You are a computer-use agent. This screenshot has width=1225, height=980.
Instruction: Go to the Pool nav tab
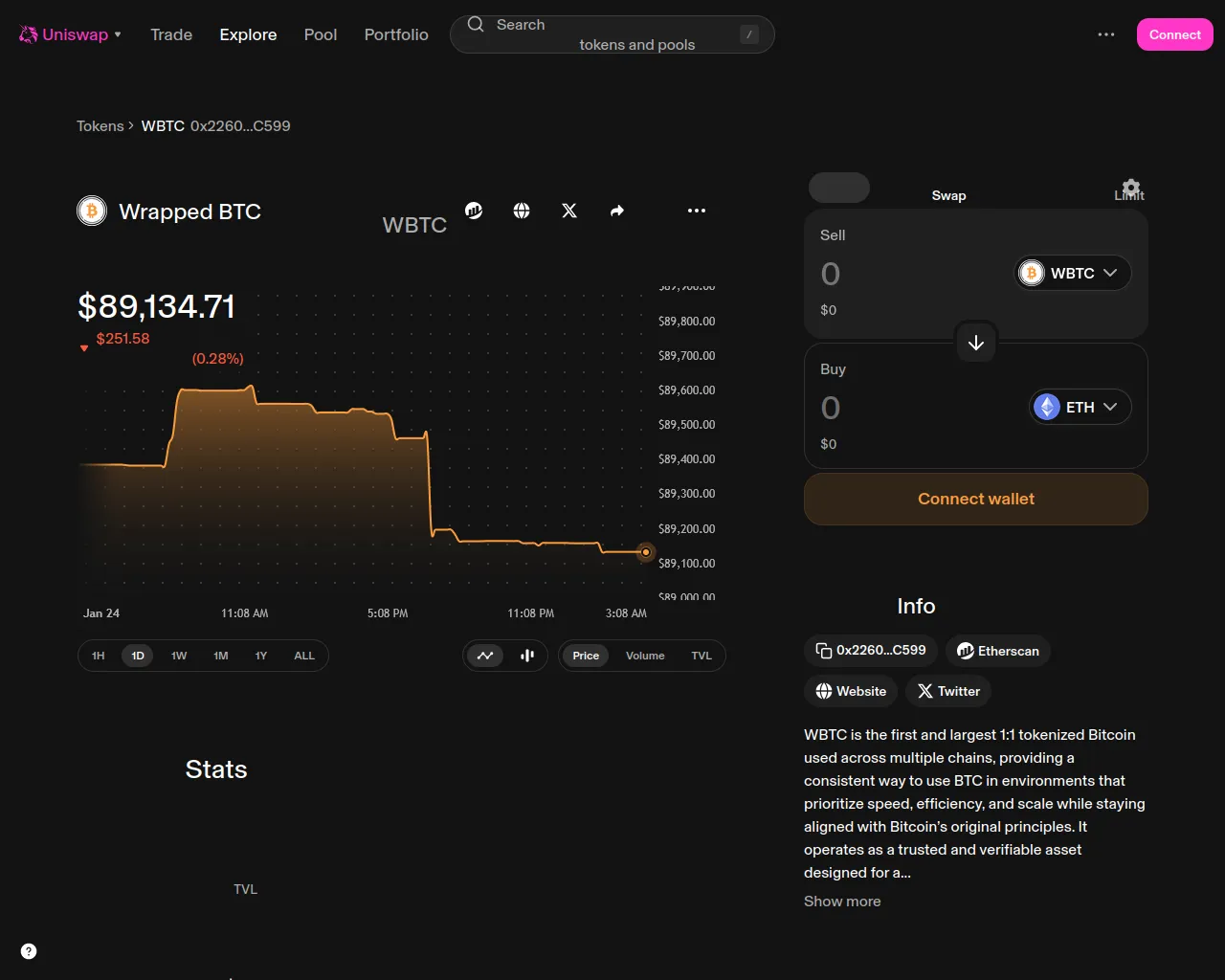click(x=321, y=34)
